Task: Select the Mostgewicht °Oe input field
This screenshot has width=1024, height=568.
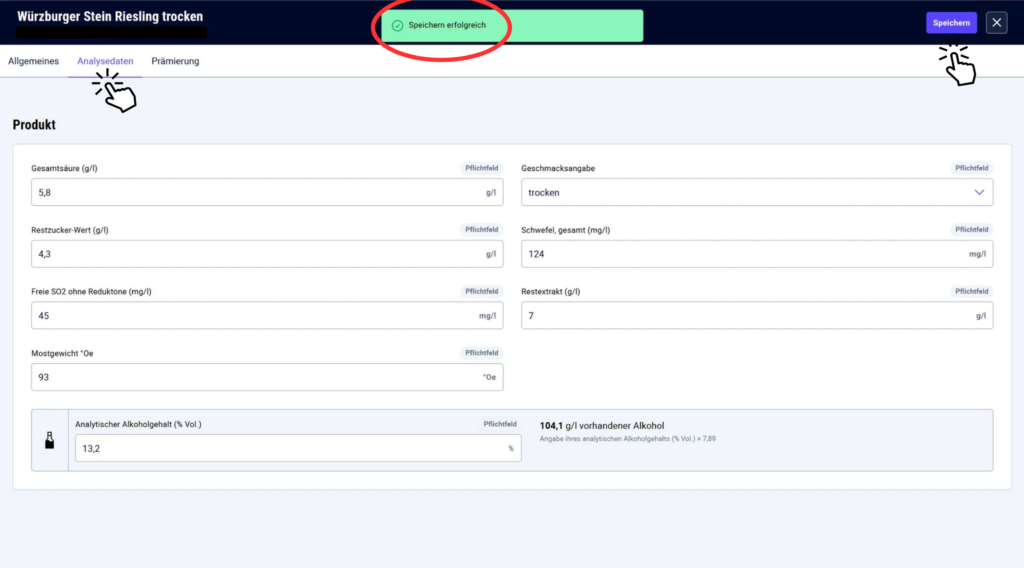Action: pyautogui.click(x=267, y=377)
